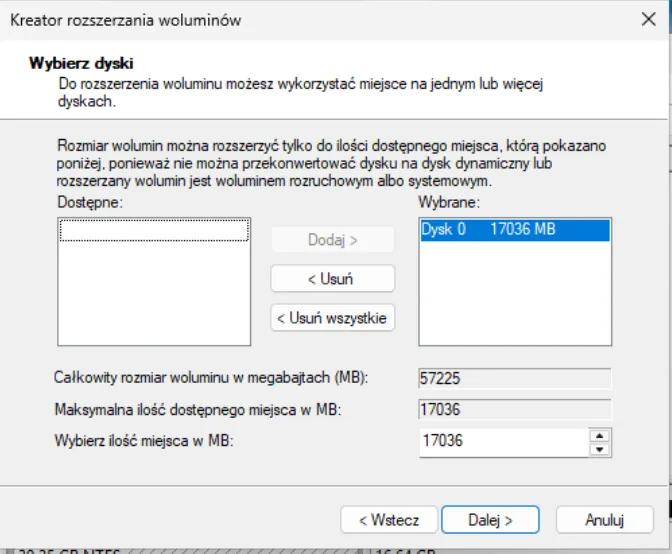Click the dialog title bar text
Viewport: 672px width, 554px height.
coord(126,19)
